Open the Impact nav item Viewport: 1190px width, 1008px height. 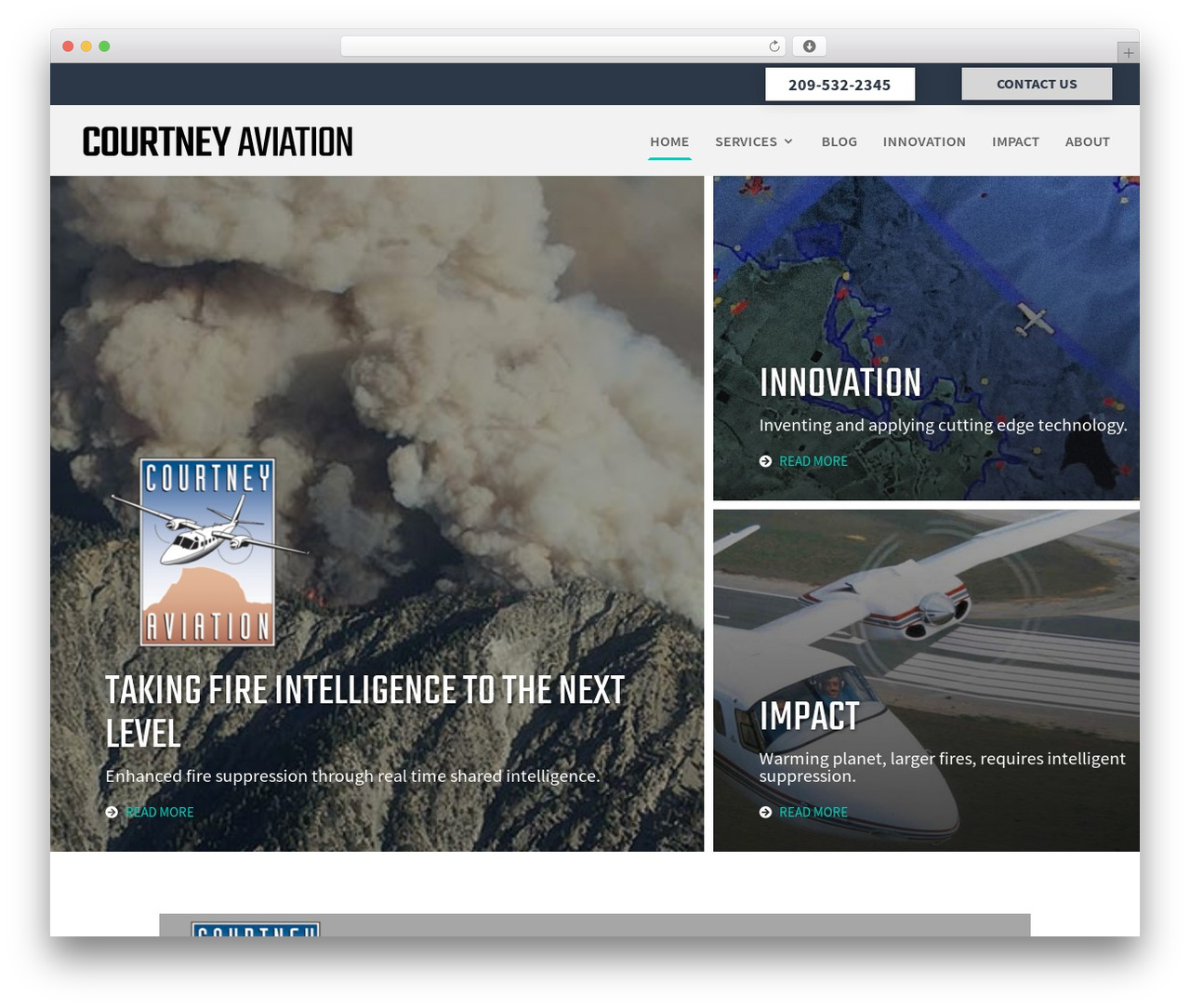pyautogui.click(x=1015, y=141)
